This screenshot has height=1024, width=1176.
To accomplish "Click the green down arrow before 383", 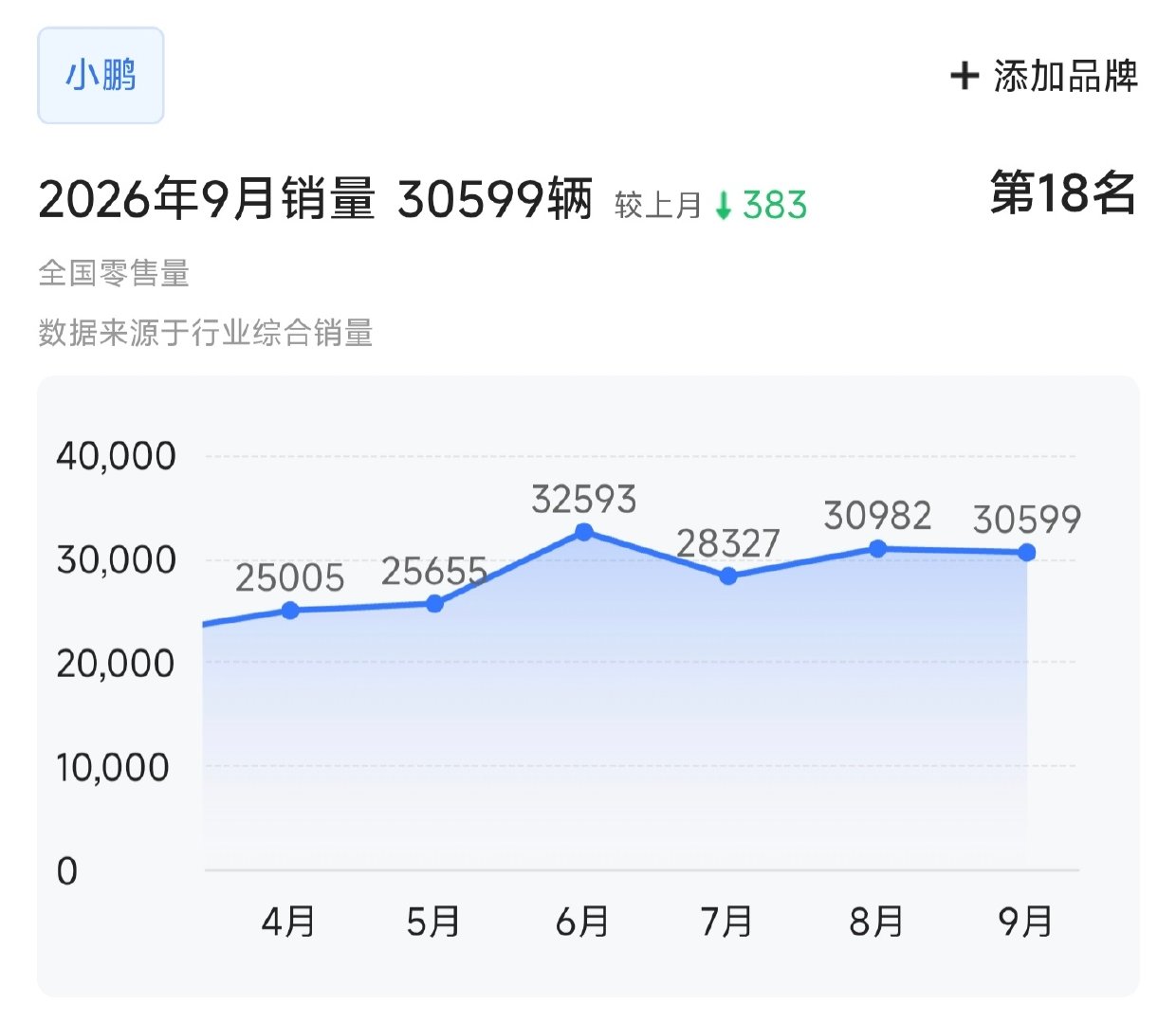I will click(724, 205).
